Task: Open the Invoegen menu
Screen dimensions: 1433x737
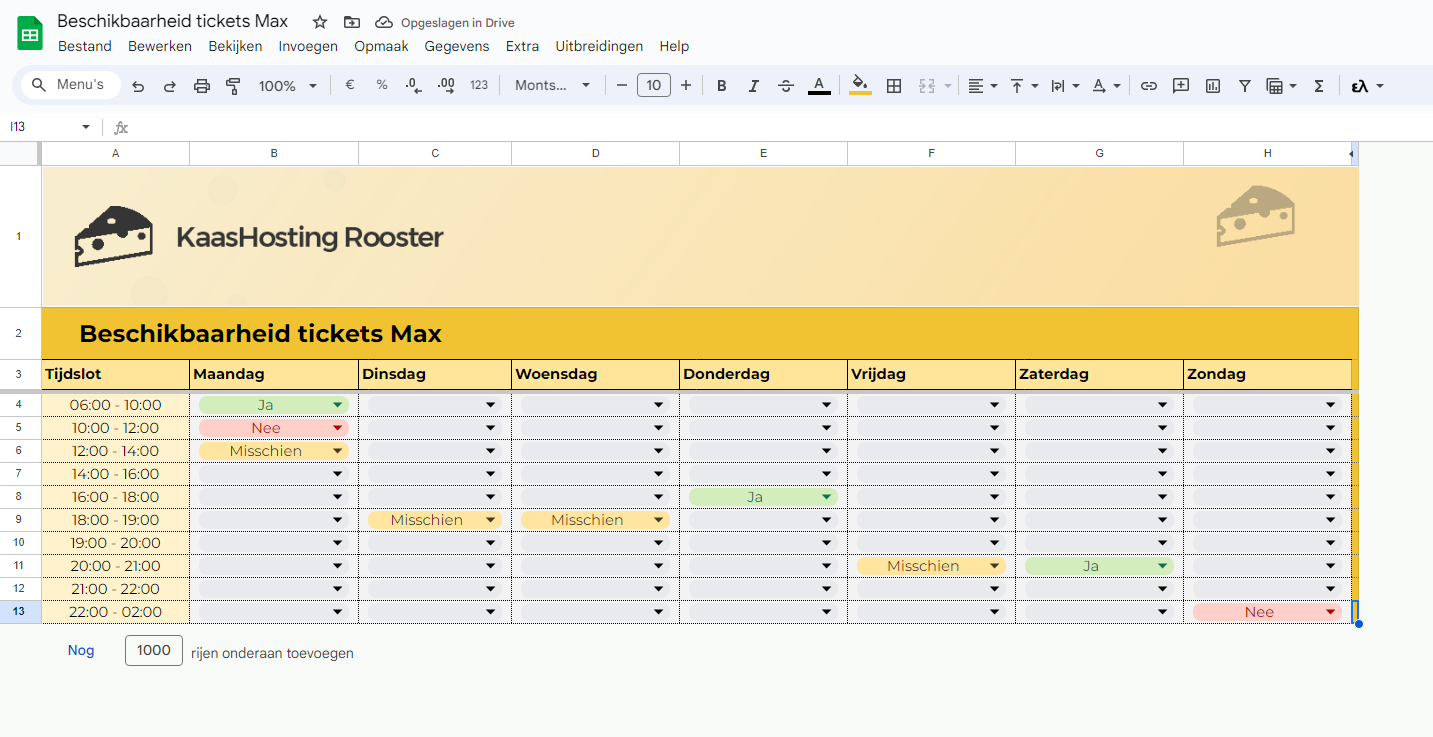Action: 308,46
